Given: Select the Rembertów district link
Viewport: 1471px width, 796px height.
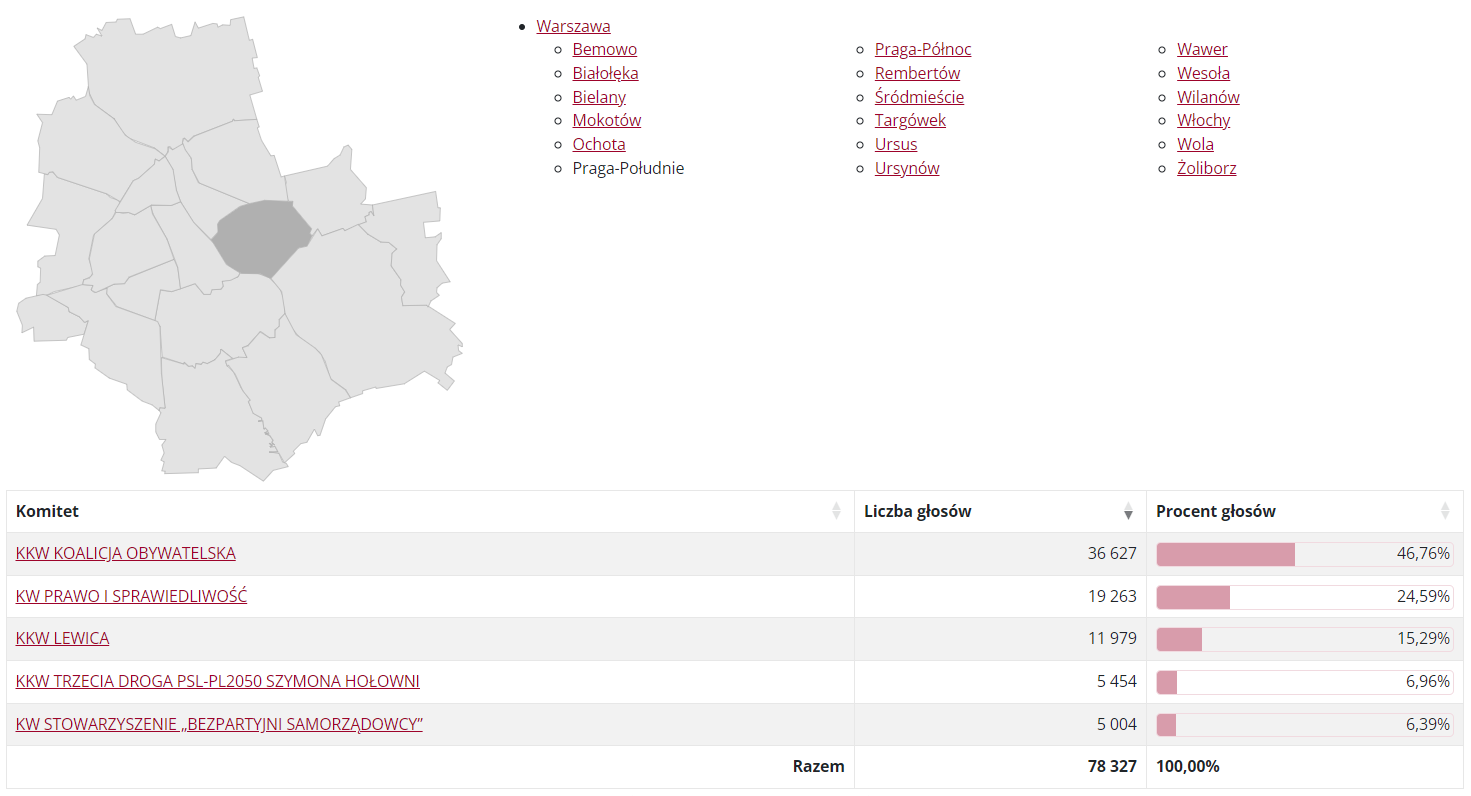Looking at the screenshot, I should pyautogui.click(x=917, y=73).
